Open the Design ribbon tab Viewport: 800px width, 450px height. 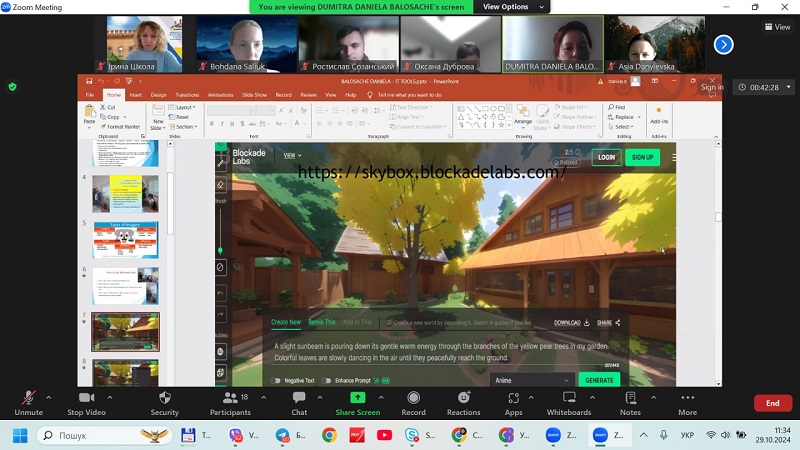tap(158, 95)
